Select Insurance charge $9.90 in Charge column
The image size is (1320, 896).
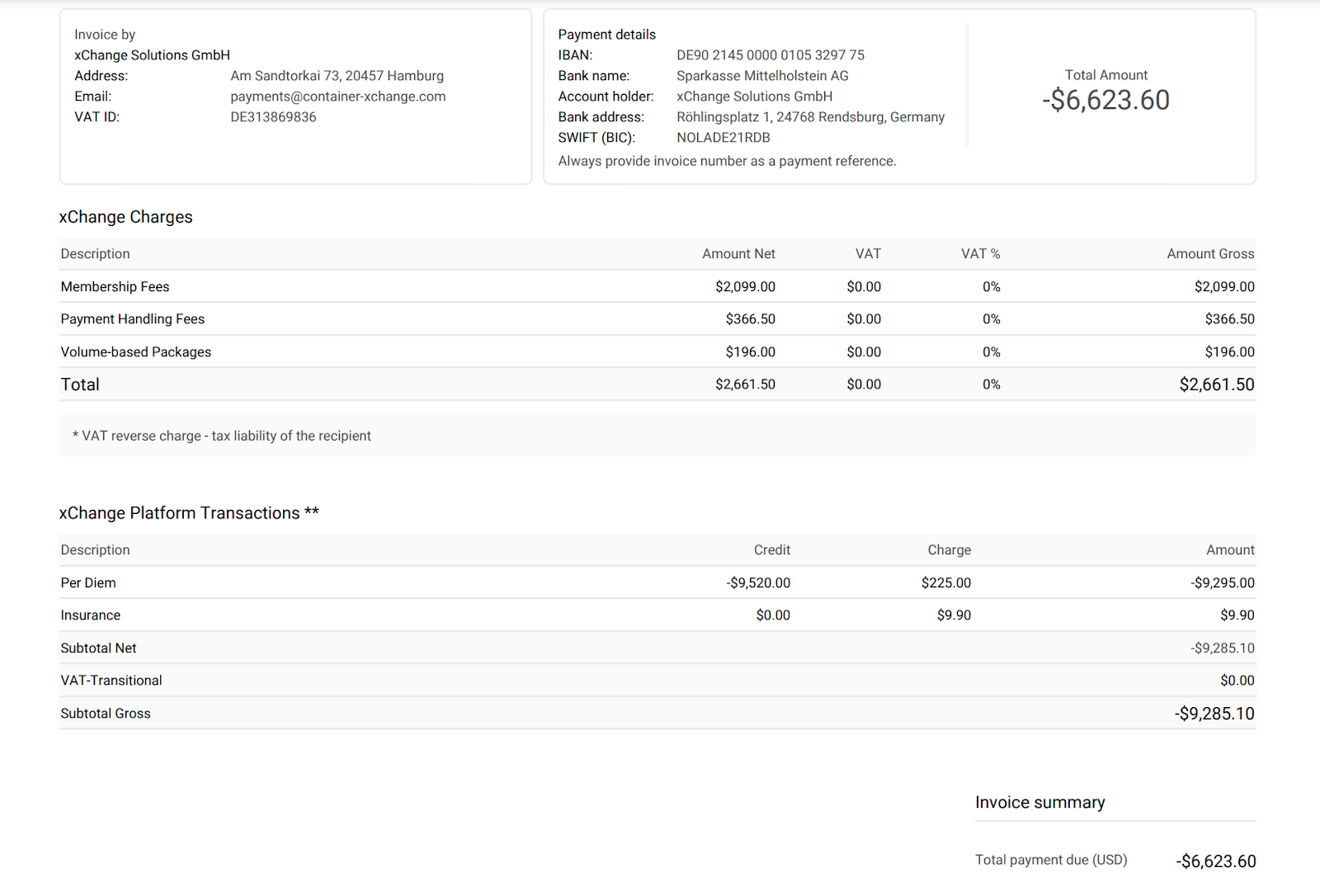(x=954, y=615)
